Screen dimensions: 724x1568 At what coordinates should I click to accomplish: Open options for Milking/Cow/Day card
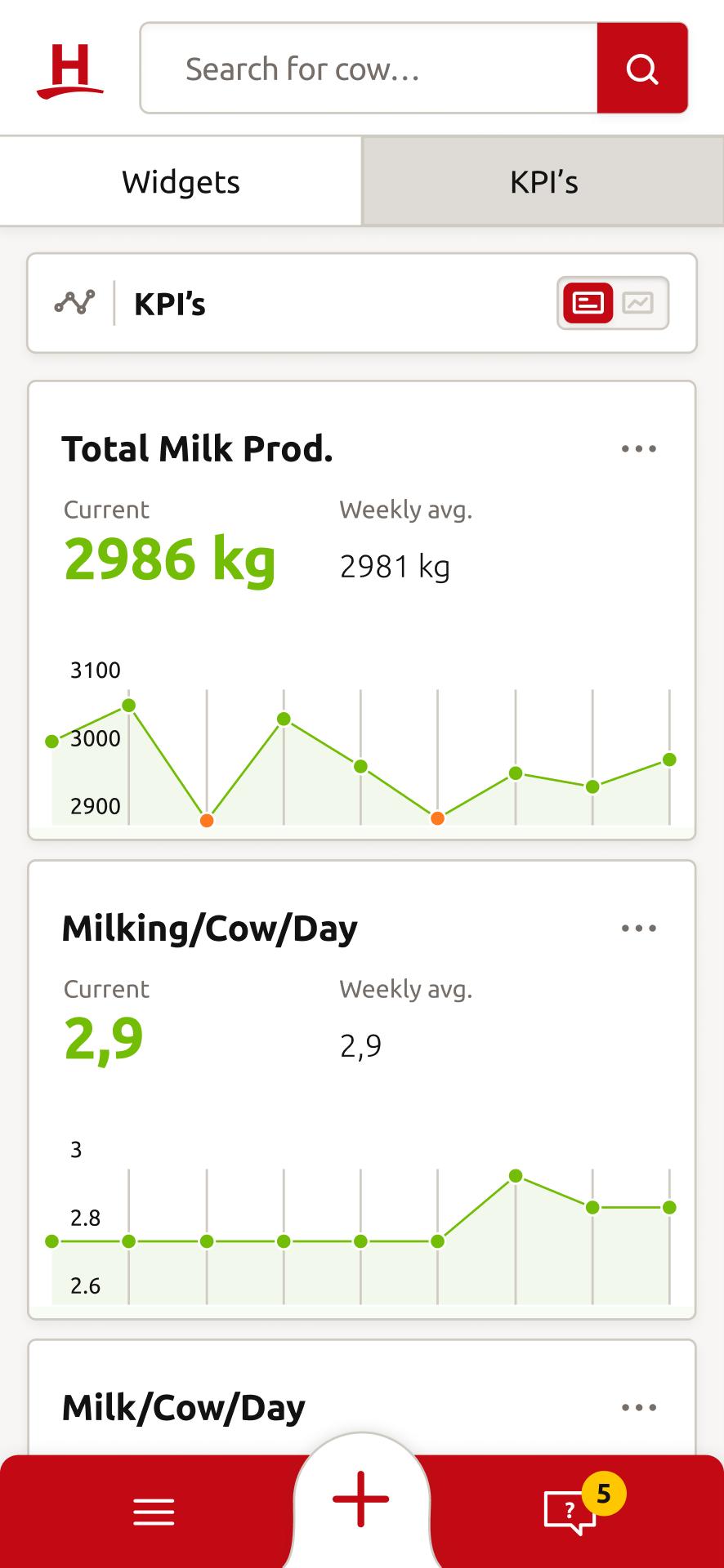click(638, 928)
